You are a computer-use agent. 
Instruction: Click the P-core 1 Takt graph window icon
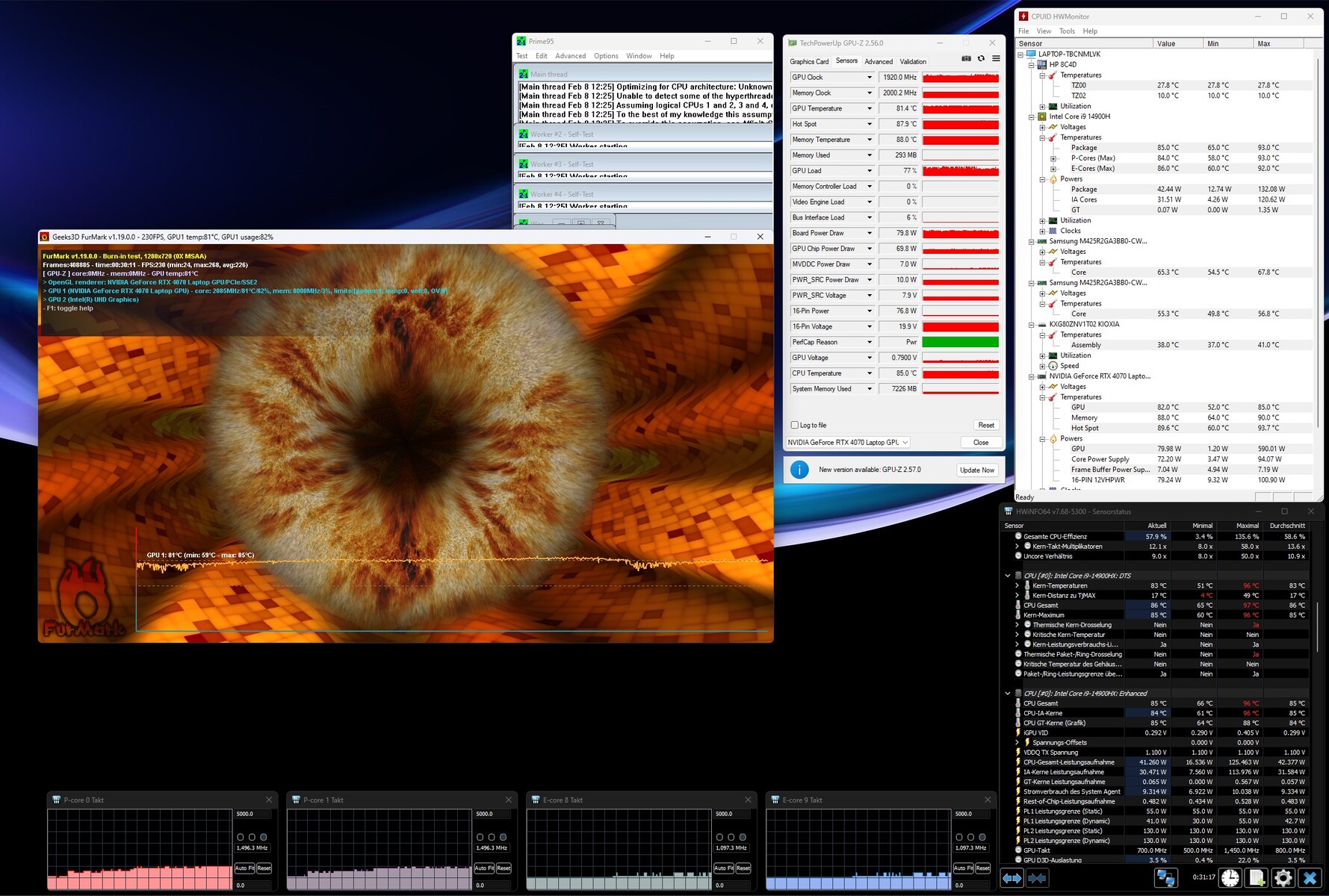coord(296,800)
